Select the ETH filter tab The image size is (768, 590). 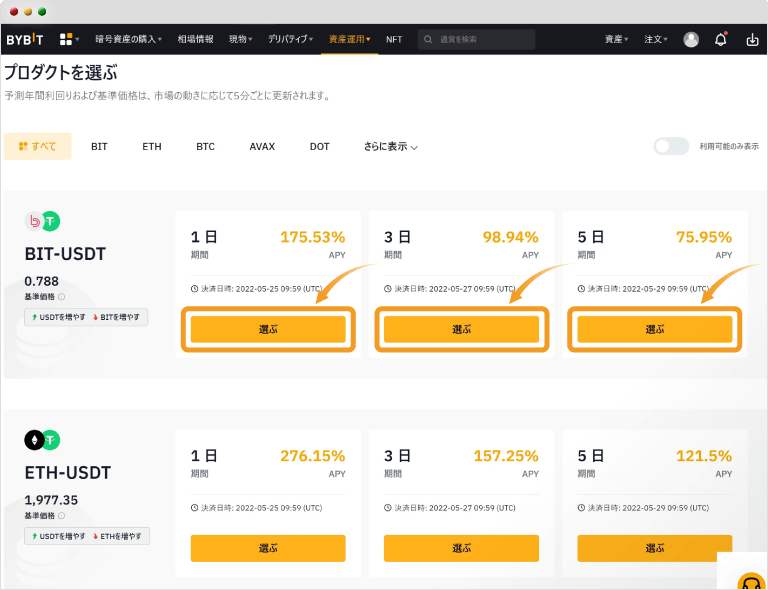152,146
